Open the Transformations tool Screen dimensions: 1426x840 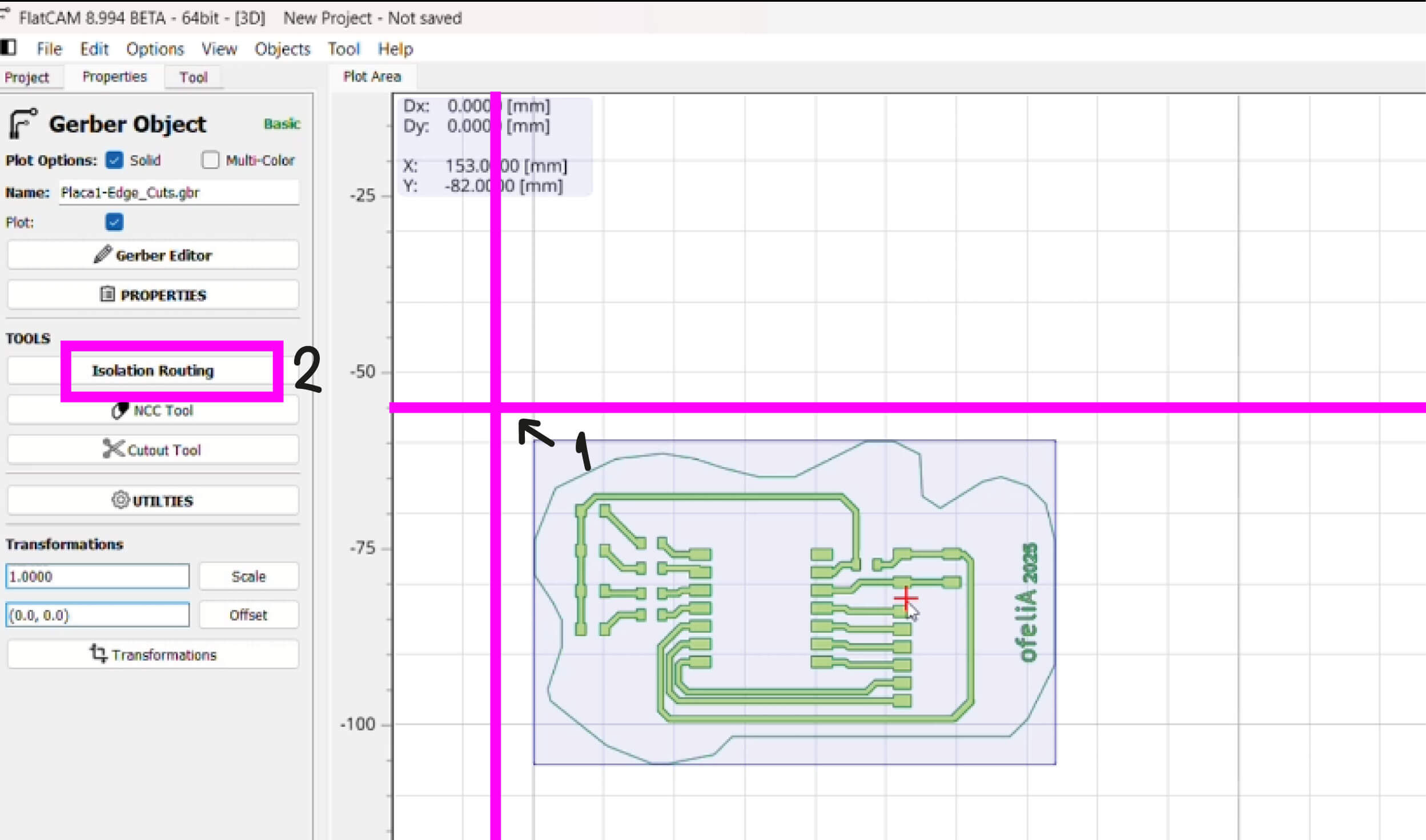[153, 654]
